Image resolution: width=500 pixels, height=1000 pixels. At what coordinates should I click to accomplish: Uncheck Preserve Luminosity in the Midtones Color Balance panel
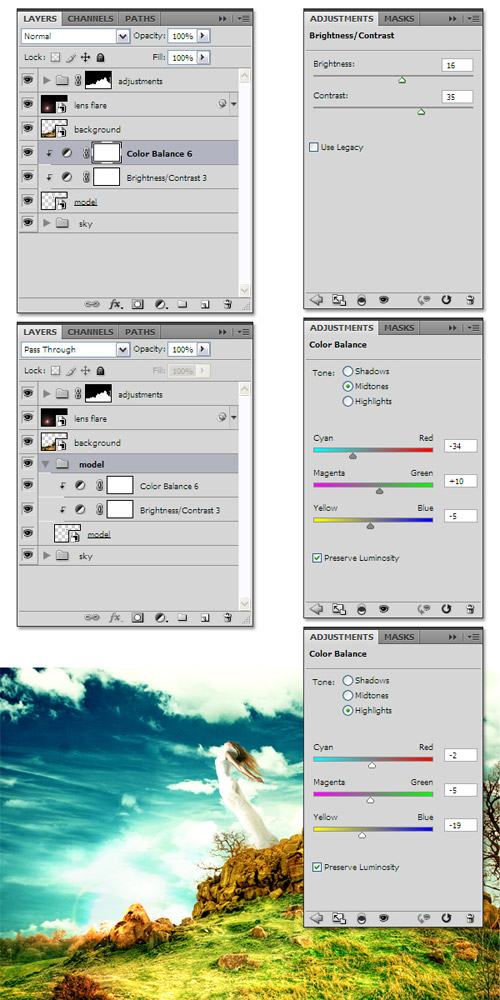[317, 558]
